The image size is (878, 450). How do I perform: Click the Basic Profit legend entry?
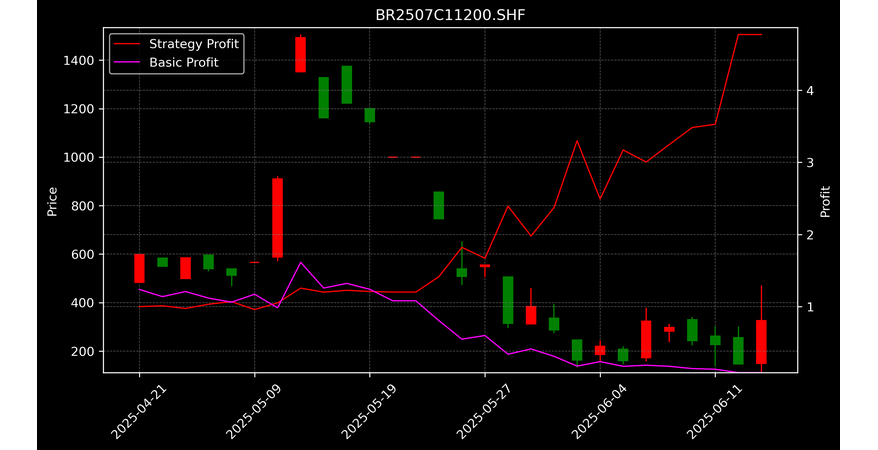coord(166,62)
